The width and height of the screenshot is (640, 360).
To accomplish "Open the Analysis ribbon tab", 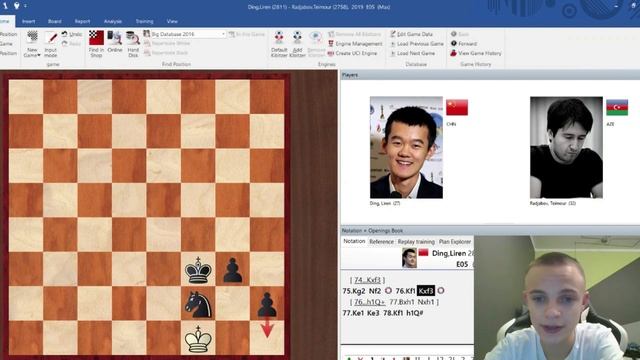I will pos(113,21).
